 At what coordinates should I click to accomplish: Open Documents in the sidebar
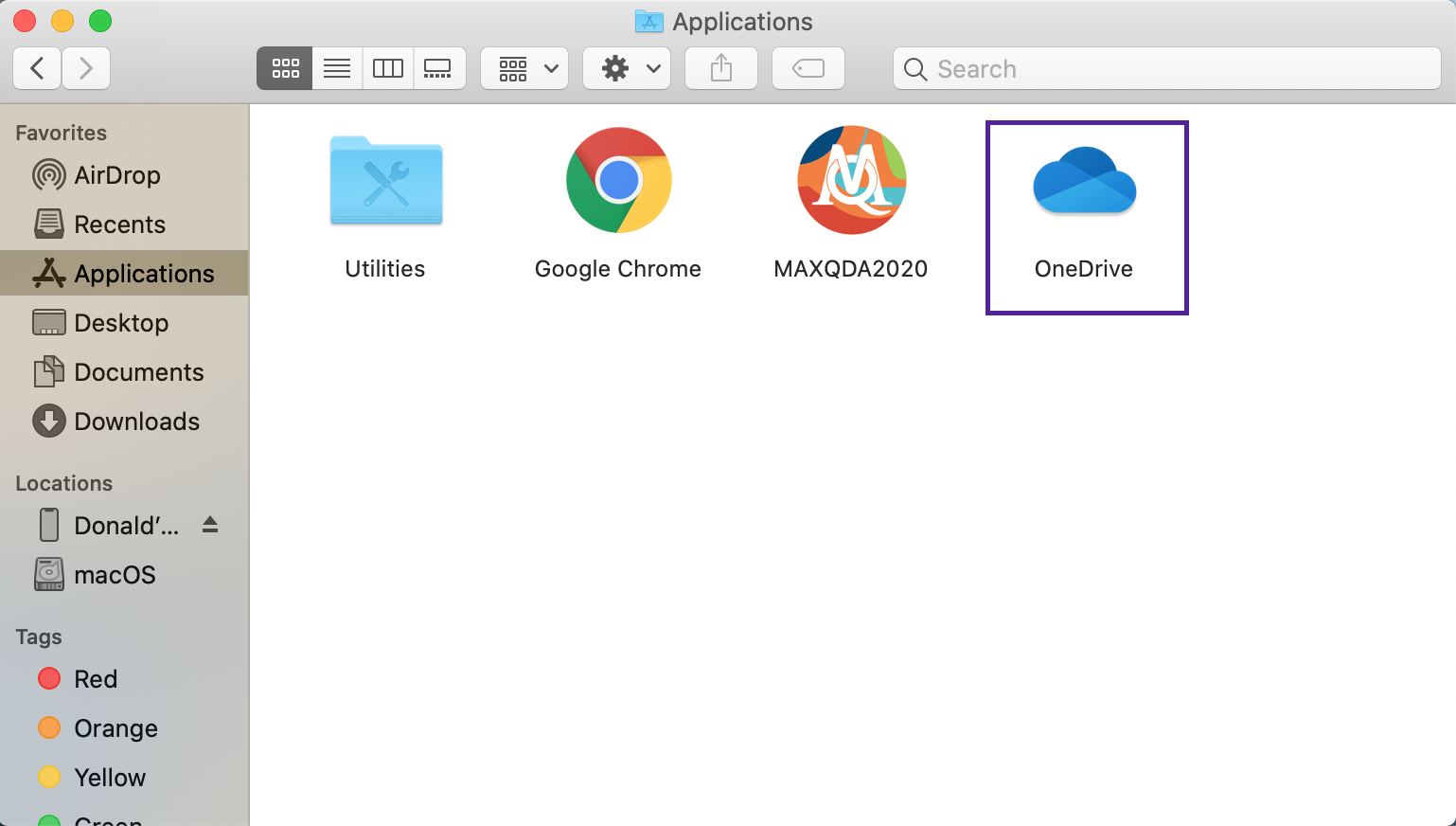point(124,372)
